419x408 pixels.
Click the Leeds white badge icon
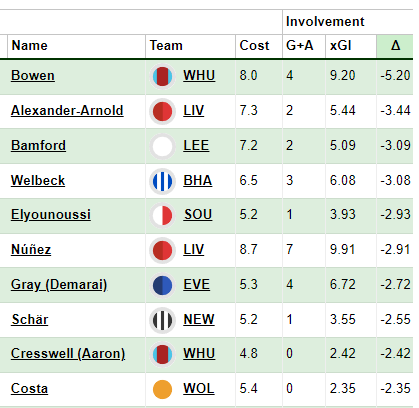pos(162,146)
